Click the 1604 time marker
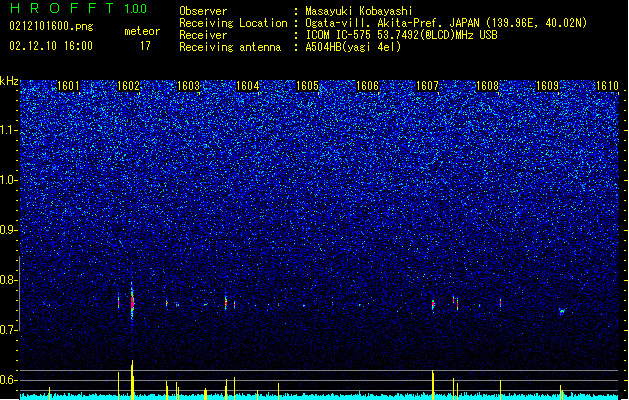 248,86
